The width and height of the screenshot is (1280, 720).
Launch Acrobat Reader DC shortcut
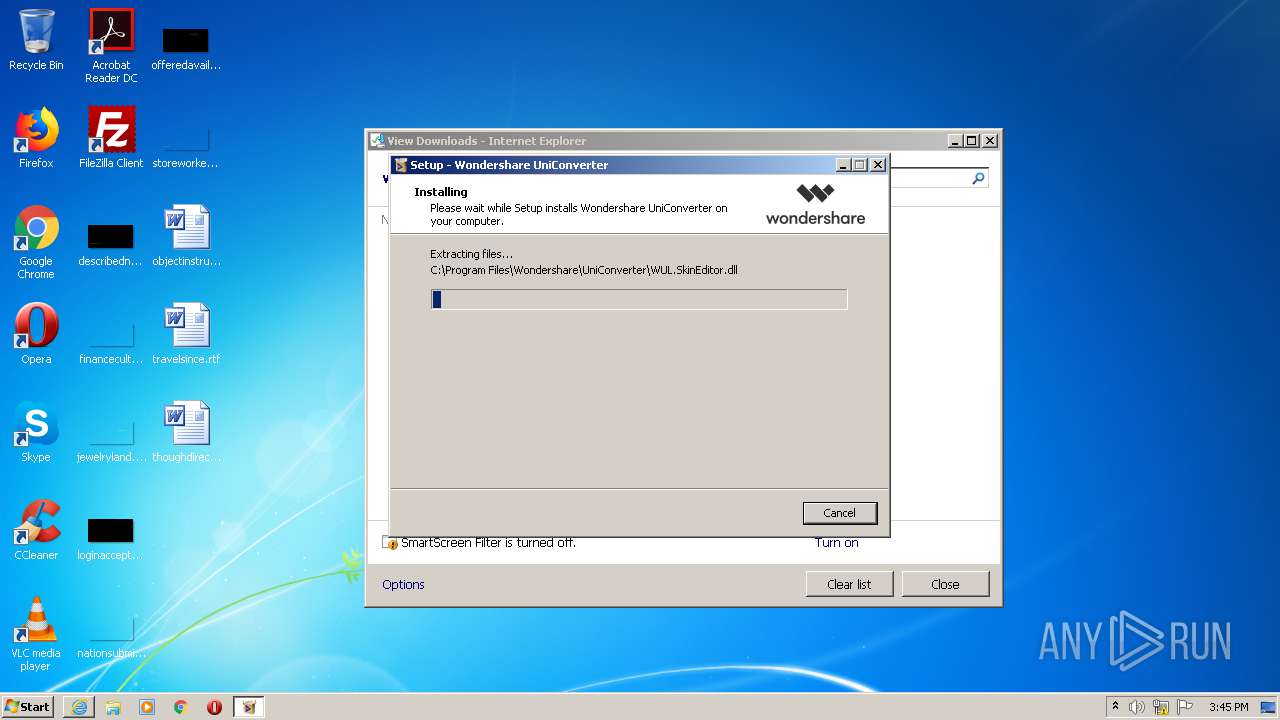pyautogui.click(x=111, y=45)
